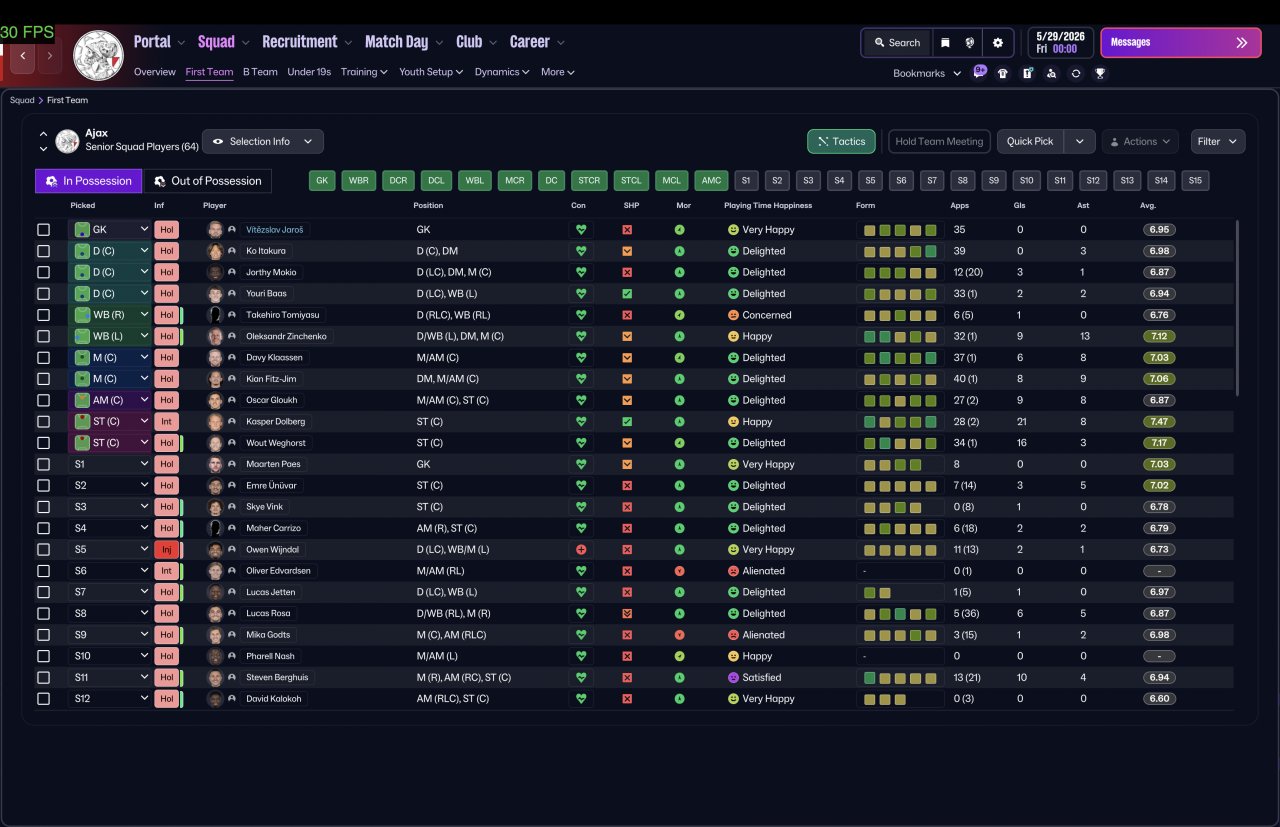Screen dimensions: 1280x827
Task: Click the report card icon in bookmarks bar
Action: click(x=1027, y=73)
